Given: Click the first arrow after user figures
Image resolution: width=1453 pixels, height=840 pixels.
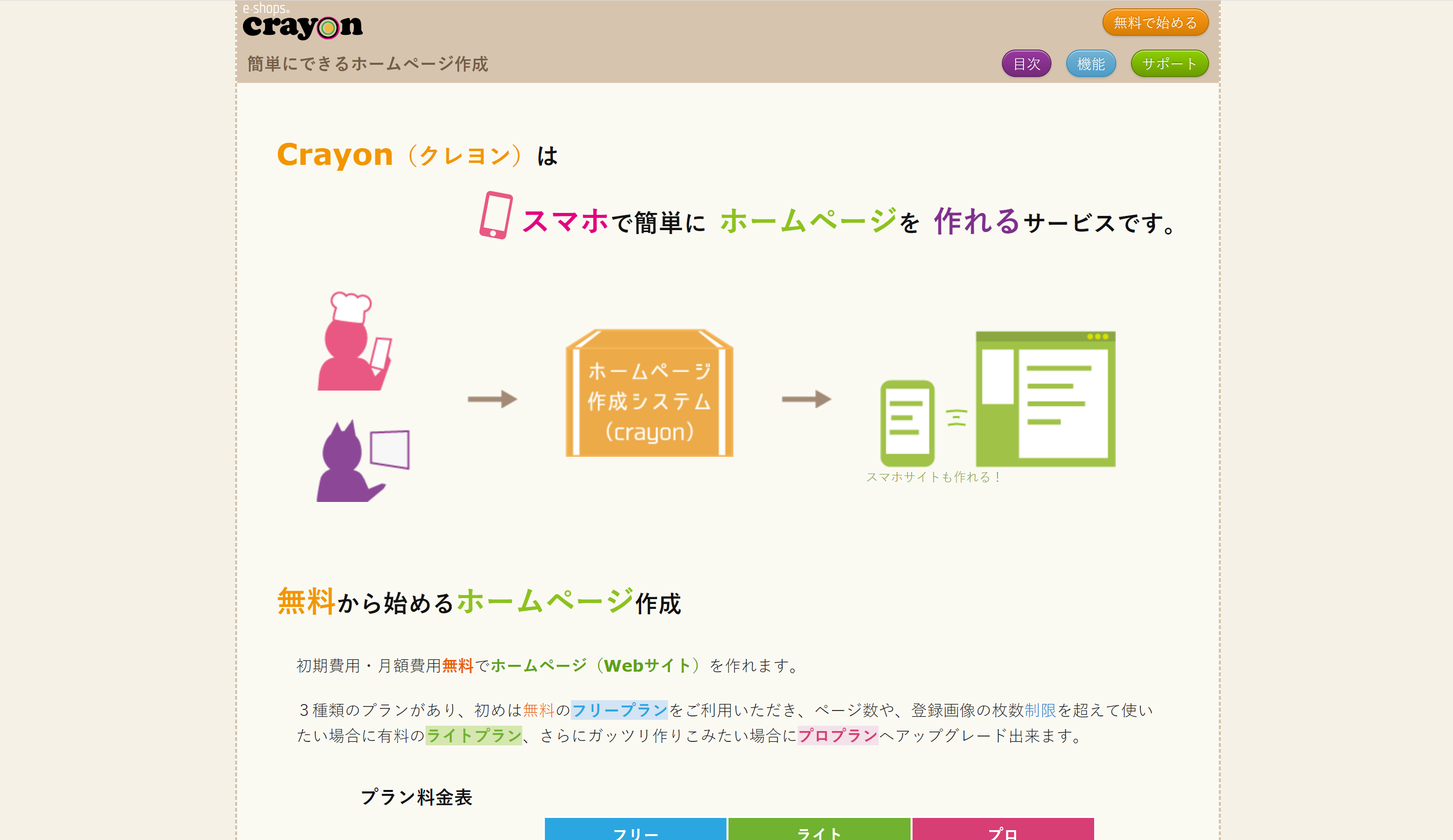Looking at the screenshot, I should pyautogui.click(x=492, y=399).
